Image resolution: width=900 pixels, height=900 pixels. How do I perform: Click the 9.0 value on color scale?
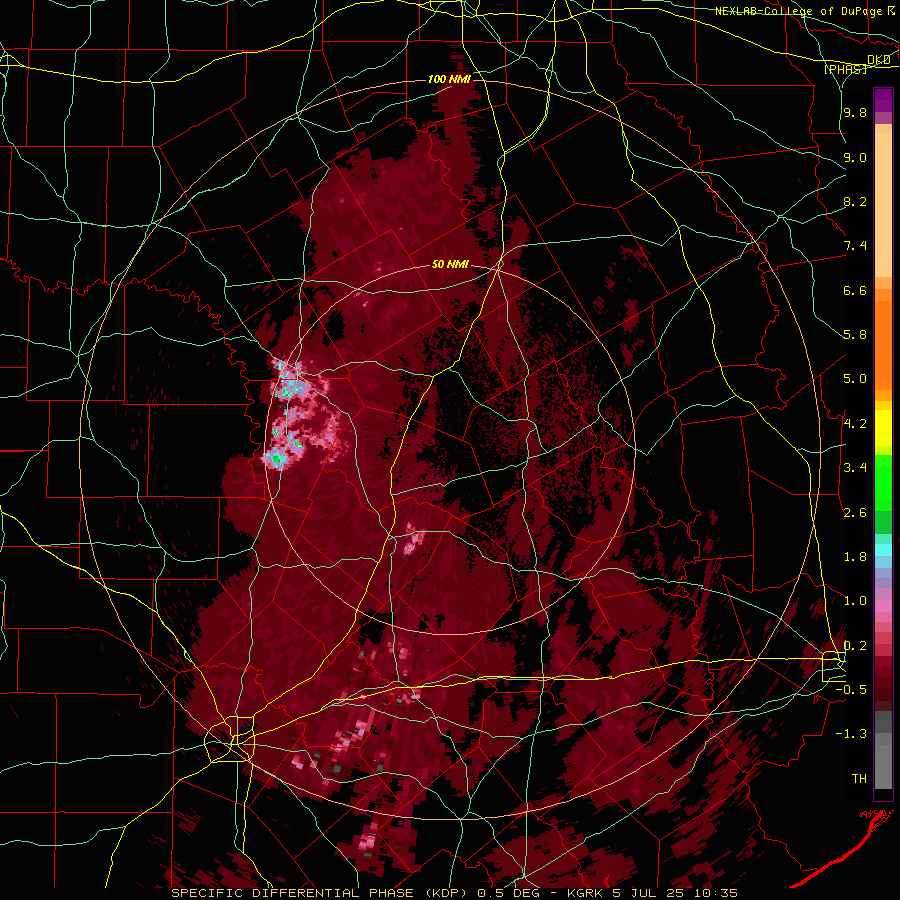tap(855, 157)
